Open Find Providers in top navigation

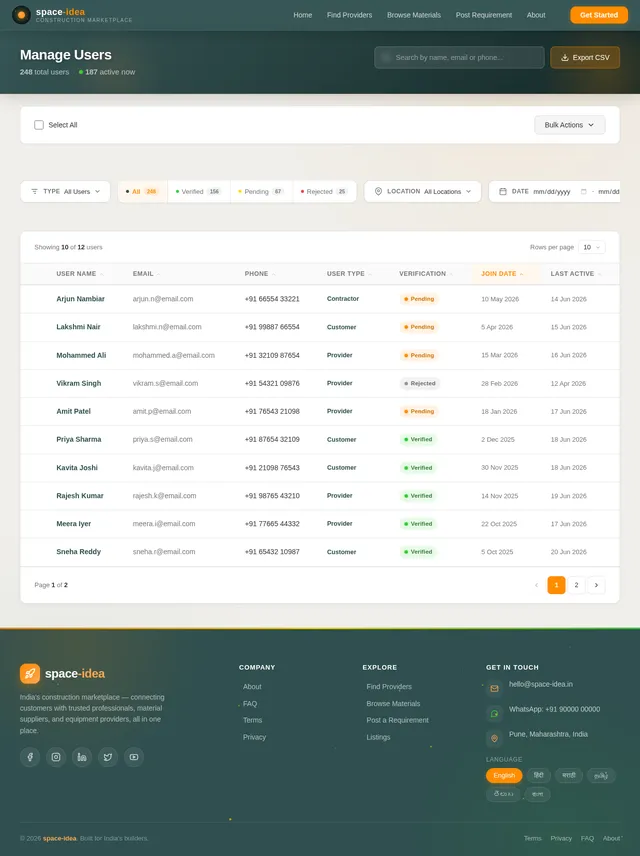point(349,15)
